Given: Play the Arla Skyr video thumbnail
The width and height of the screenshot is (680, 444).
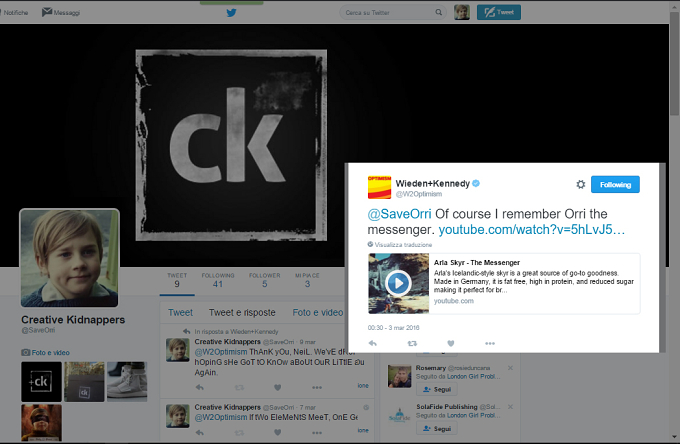Looking at the screenshot, I should 398,283.
